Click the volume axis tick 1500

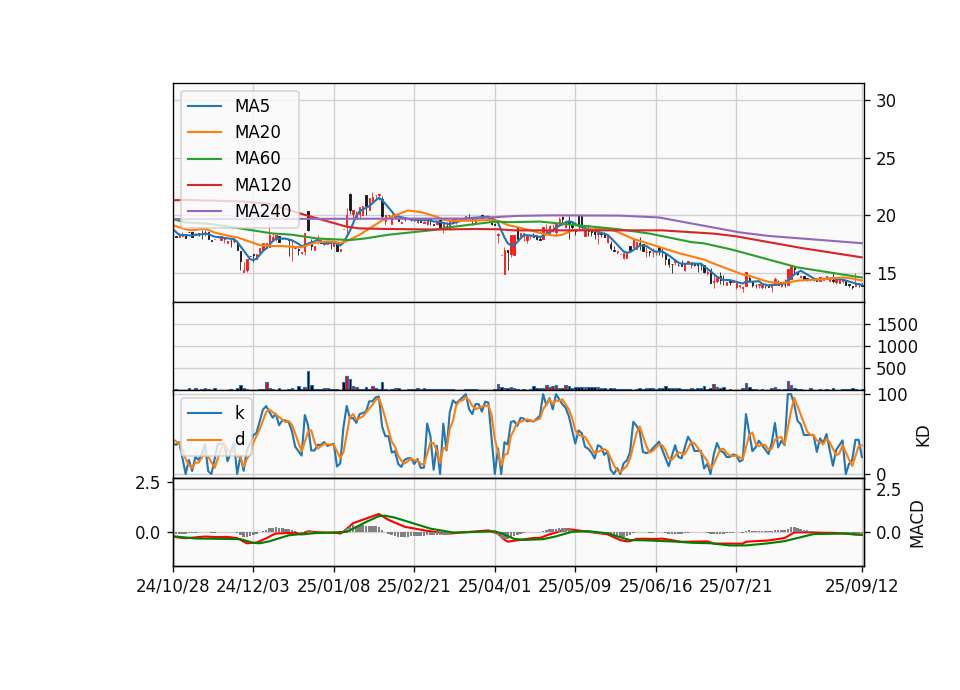[x=897, y=325]
